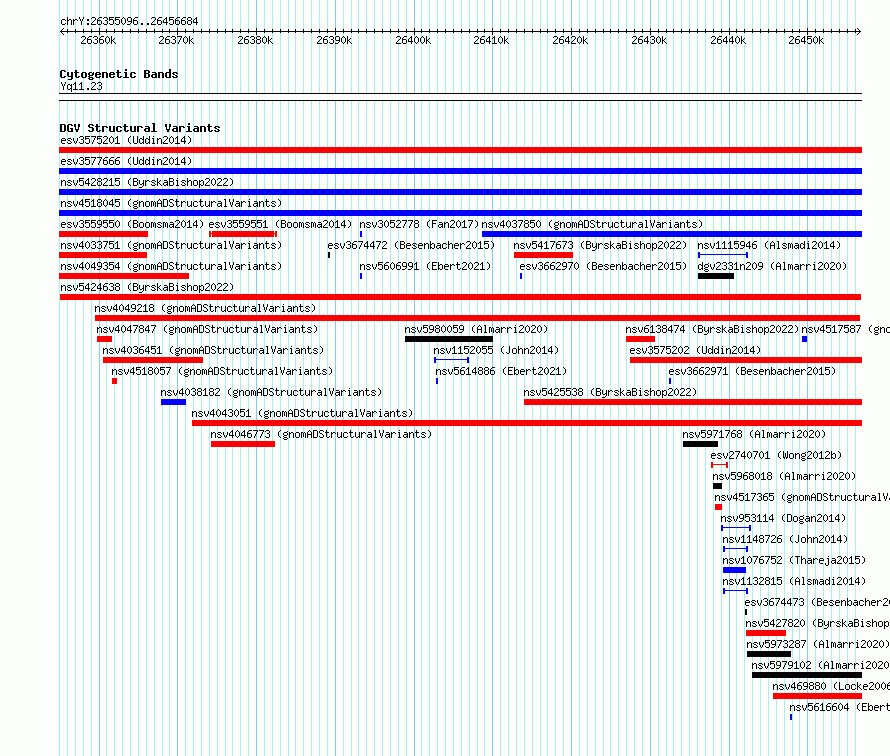Click nsv5425538 (ByrskaBishop2022) label
The width and height of the screenshot is (890, 756).
(x=610, y=392)
